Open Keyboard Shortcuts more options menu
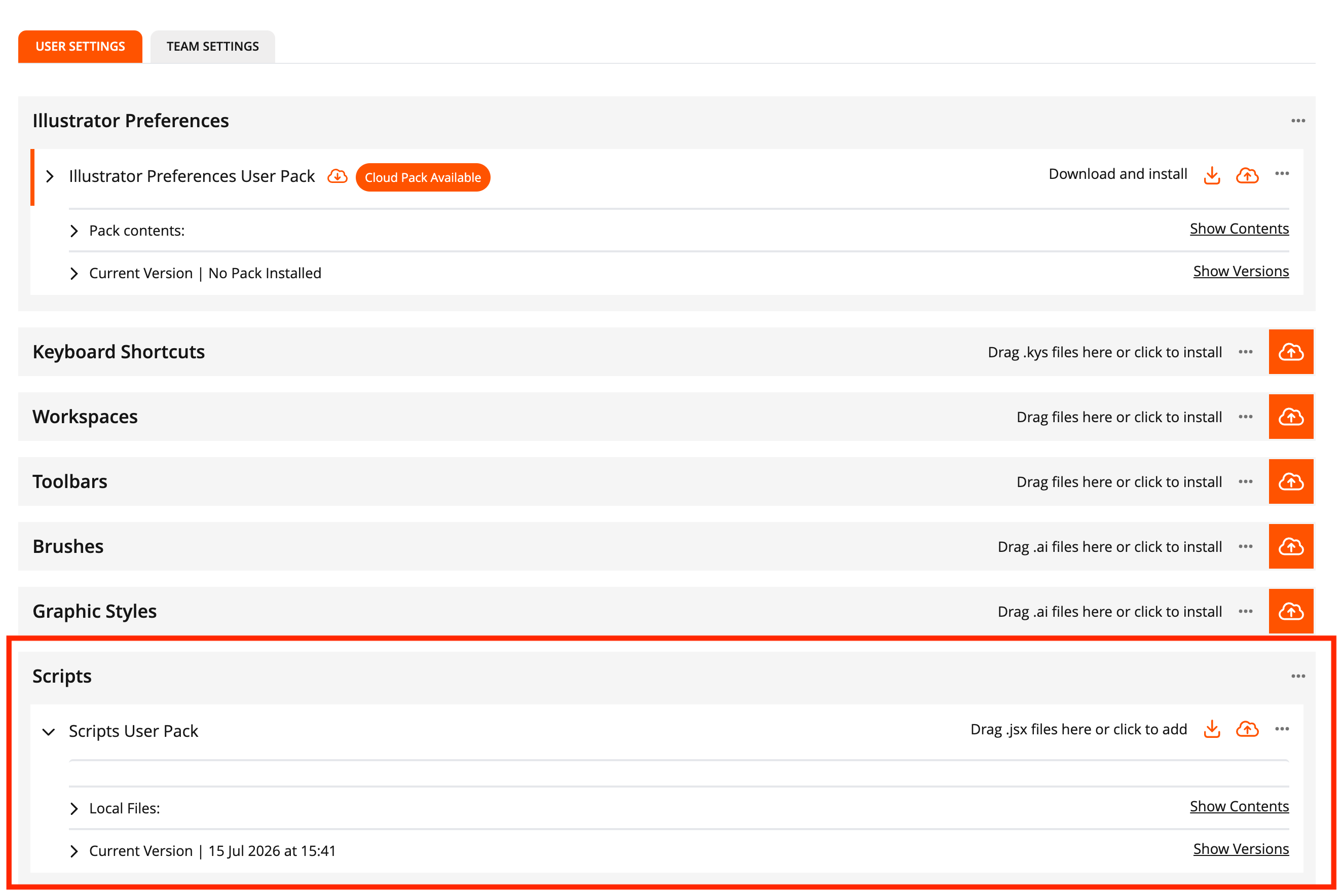The image size is (1342, 896). coord(1245,352)
